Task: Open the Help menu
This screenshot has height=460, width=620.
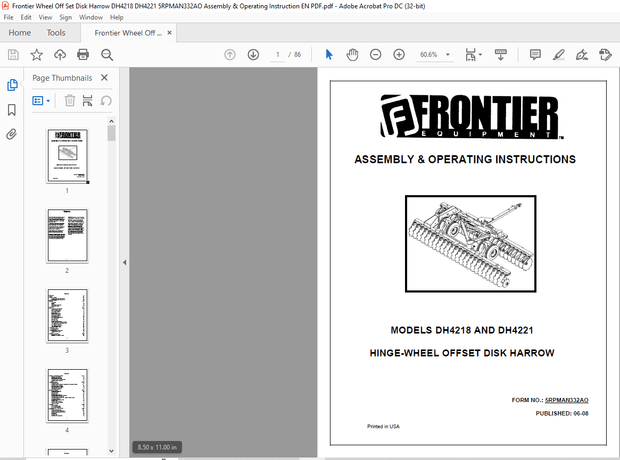Action: 117,17
